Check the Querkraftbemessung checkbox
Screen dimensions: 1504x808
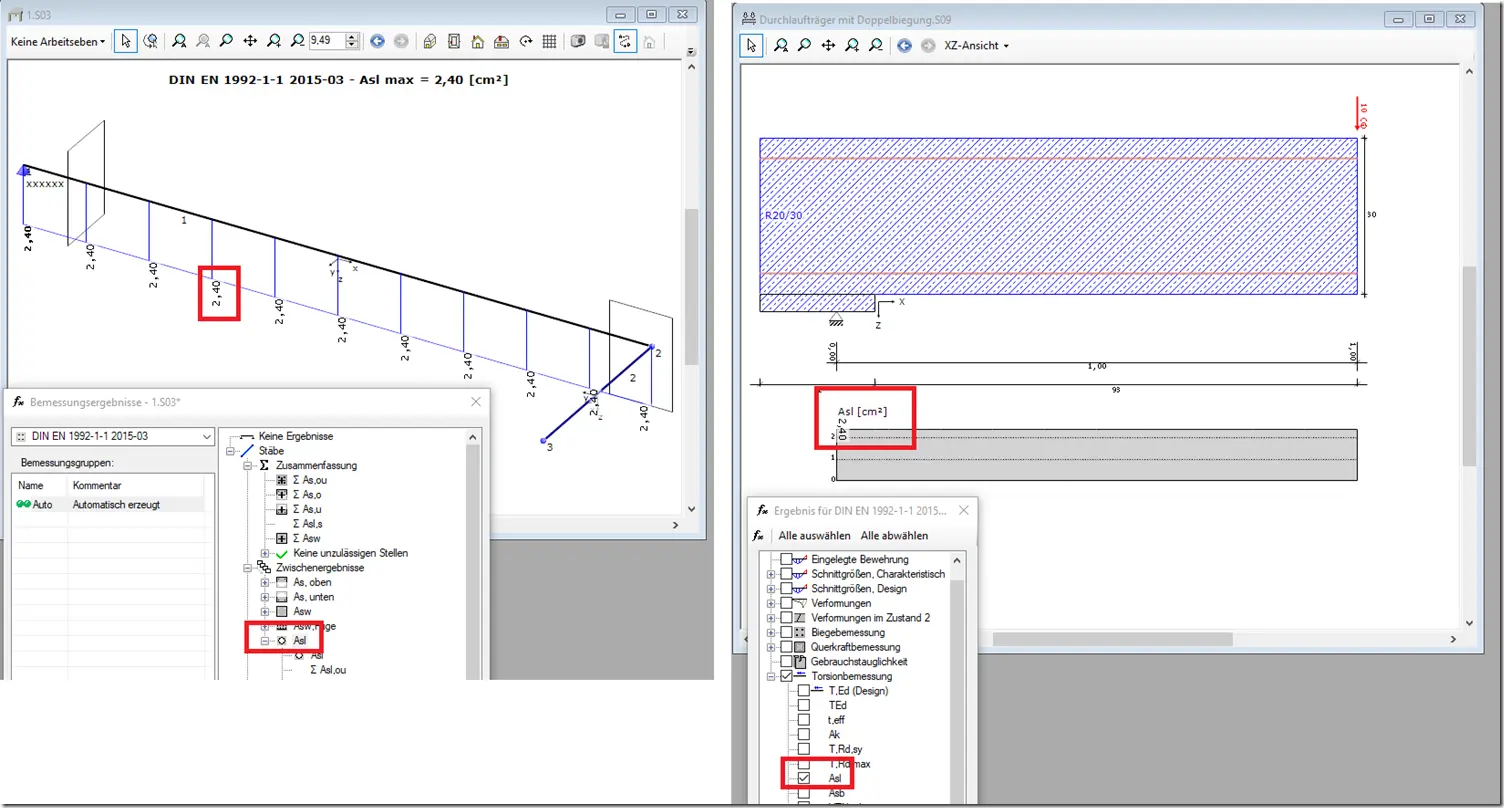point(786,647)
